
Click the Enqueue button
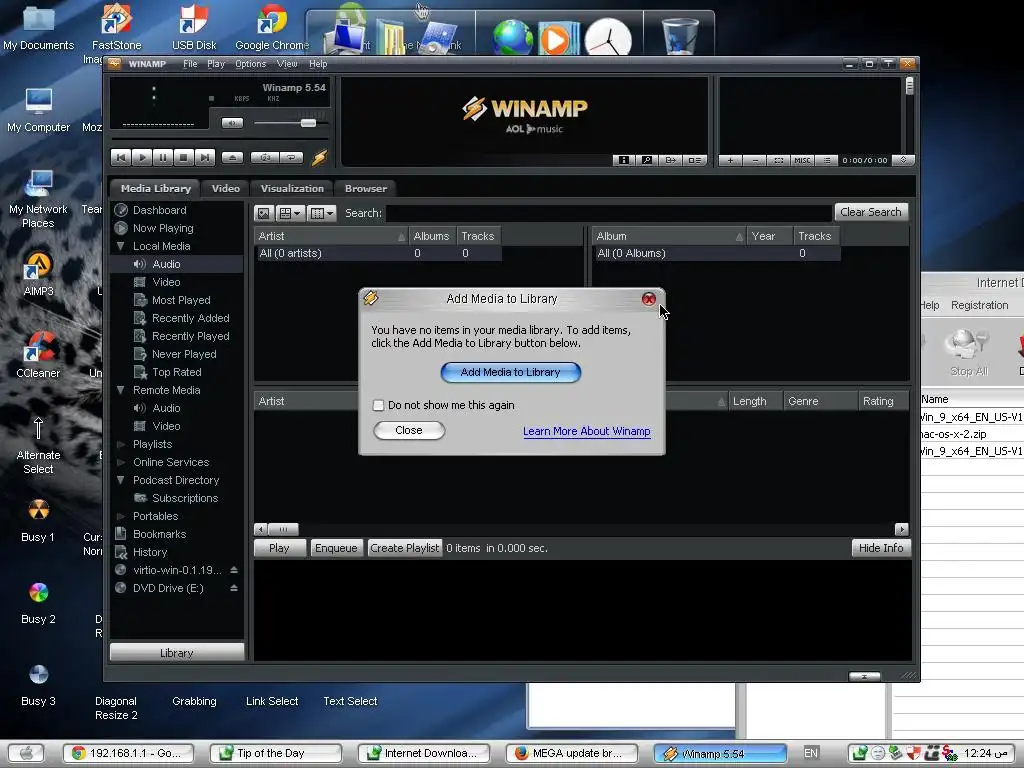pos(336,548)
